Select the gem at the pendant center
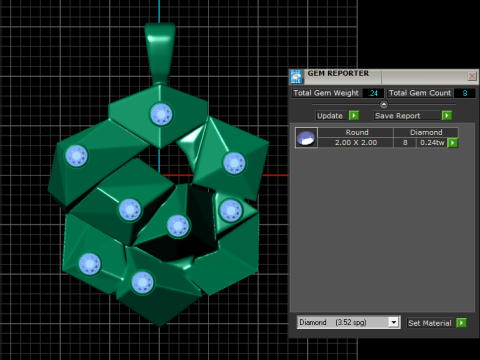This screenshot has width=480, height=360. point(178,226)
